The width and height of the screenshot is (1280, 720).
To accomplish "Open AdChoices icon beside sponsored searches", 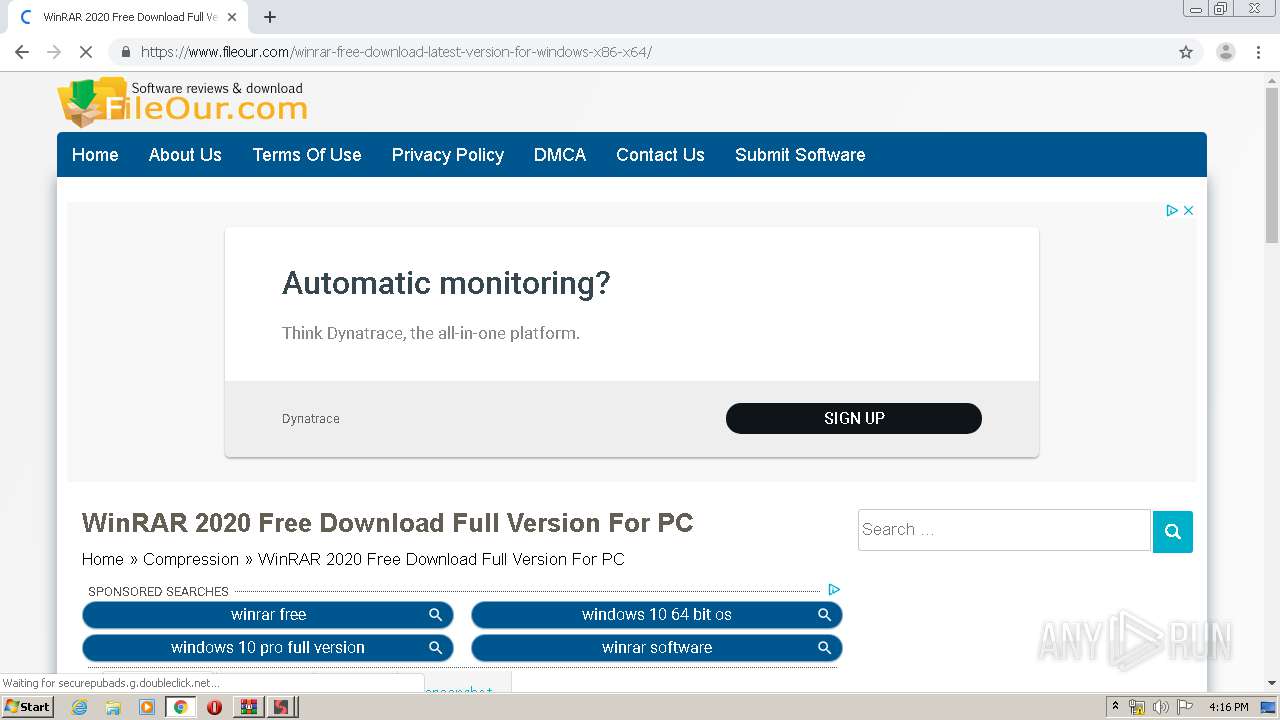I will (x=834, y=590).
